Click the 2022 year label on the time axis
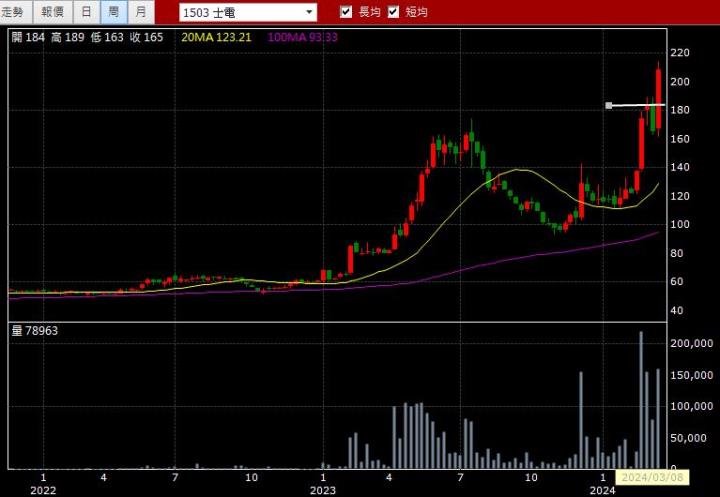This screenshot has width=720, height=497. 43,490
